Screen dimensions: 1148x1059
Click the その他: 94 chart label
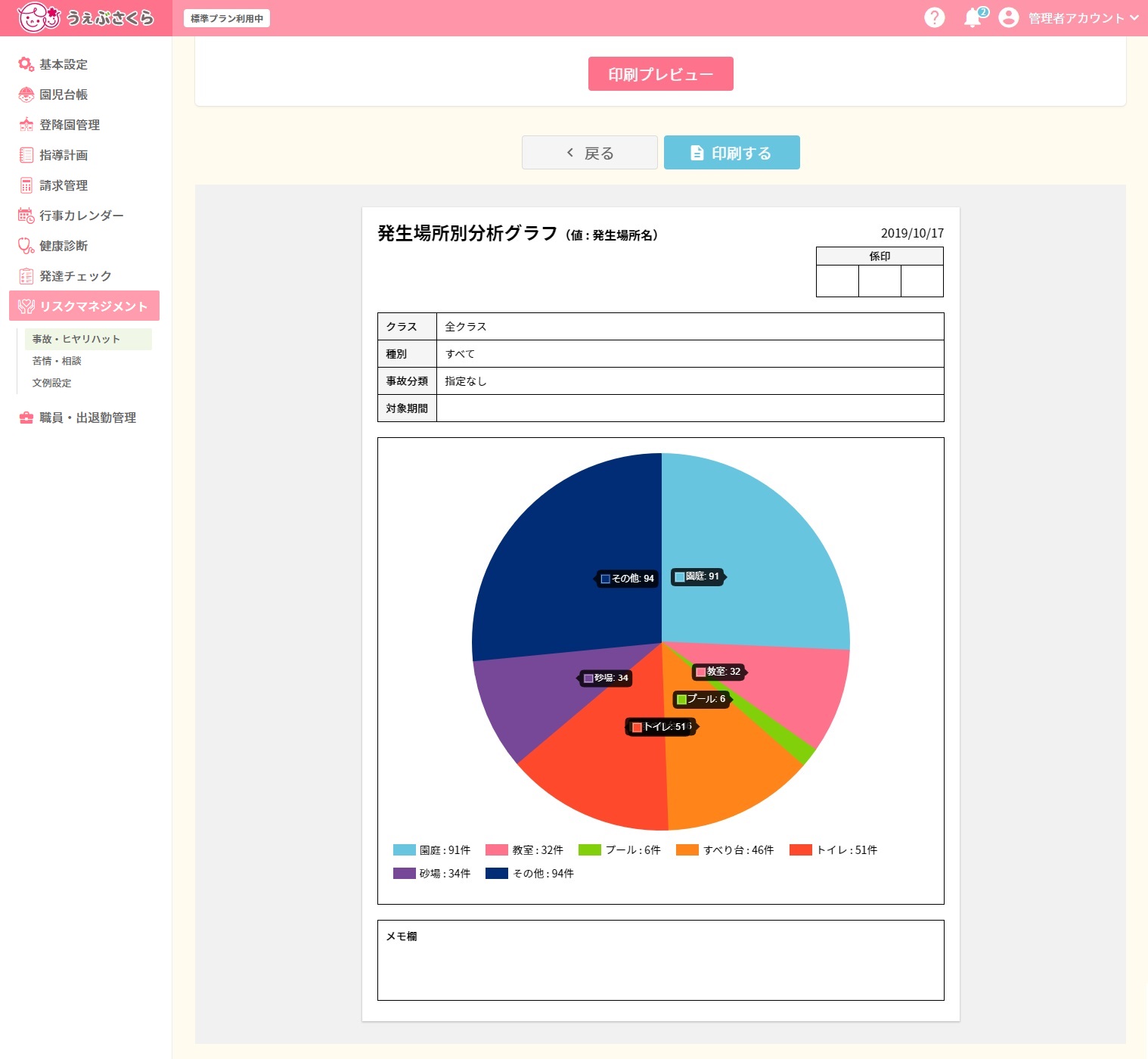pos(627,579)
